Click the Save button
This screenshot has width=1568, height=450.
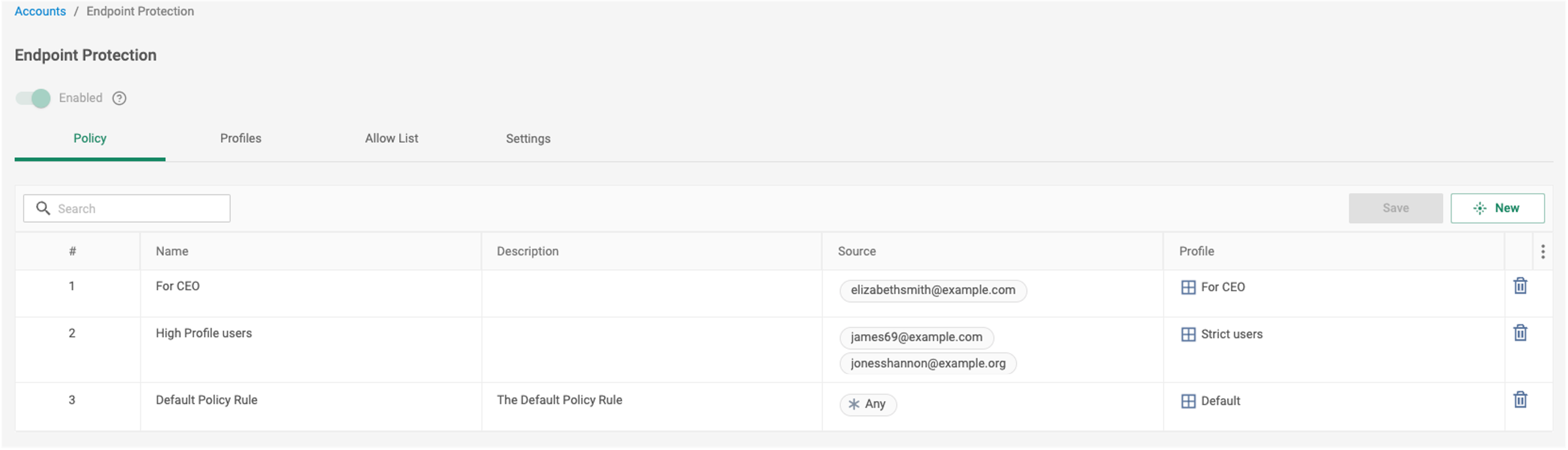1395,208
